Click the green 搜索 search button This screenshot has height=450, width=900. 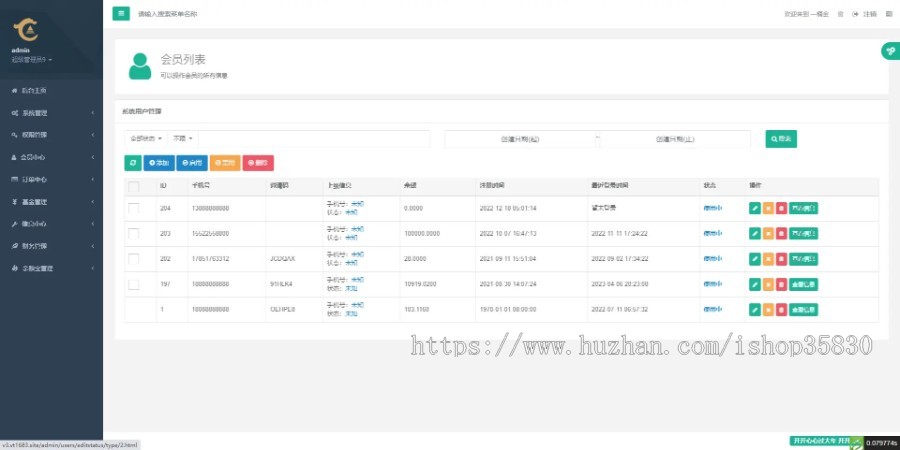coord(781,139)
